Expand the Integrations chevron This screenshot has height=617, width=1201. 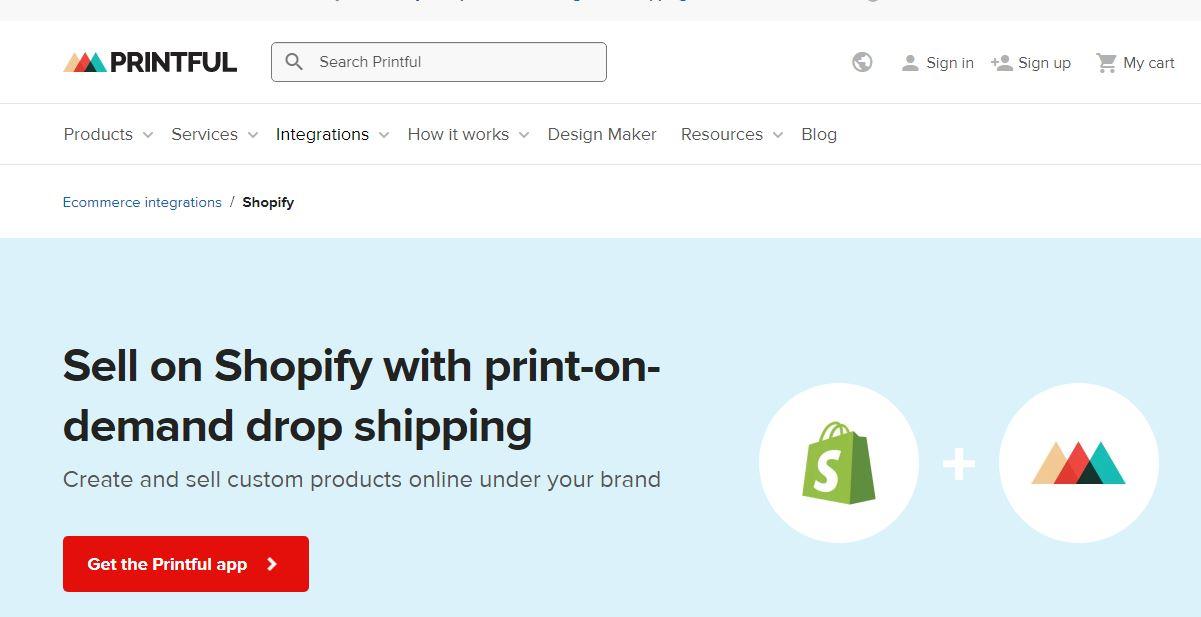pos(384,135)
